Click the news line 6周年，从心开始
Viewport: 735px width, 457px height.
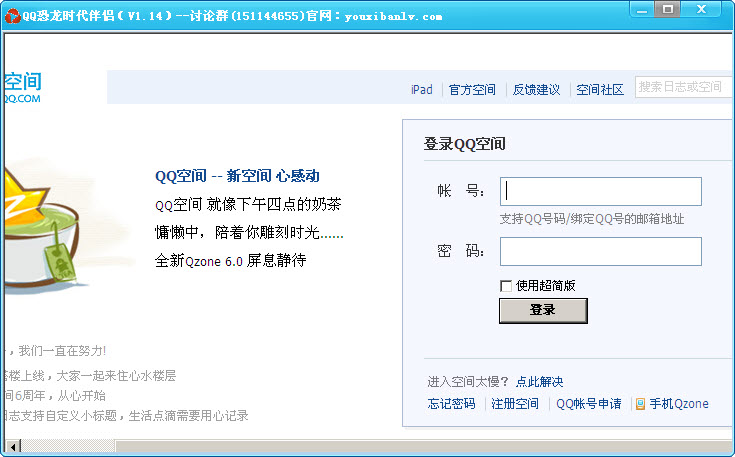coord(55,396)
